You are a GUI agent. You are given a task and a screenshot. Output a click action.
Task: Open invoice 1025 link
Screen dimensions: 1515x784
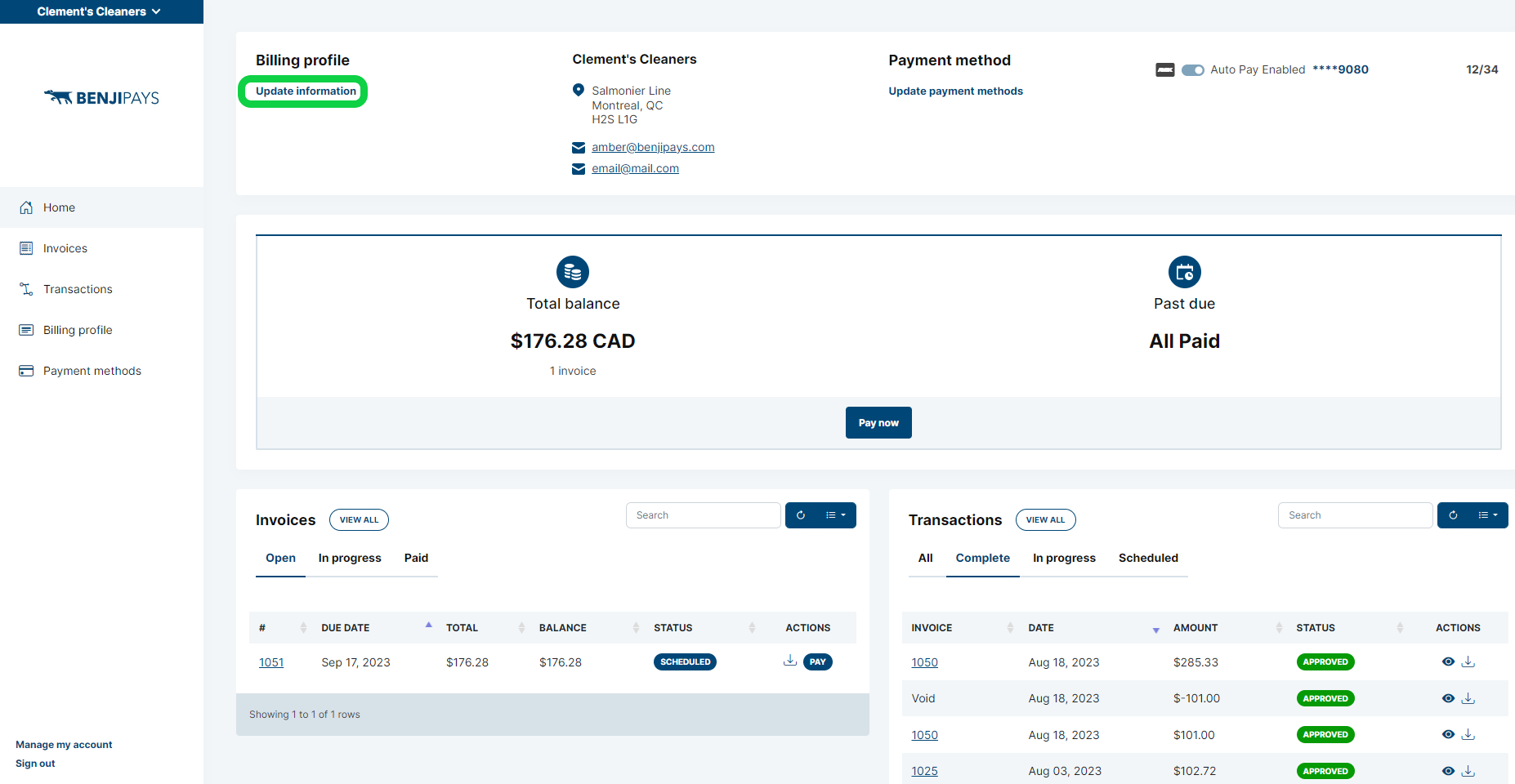tap(924, 771)
